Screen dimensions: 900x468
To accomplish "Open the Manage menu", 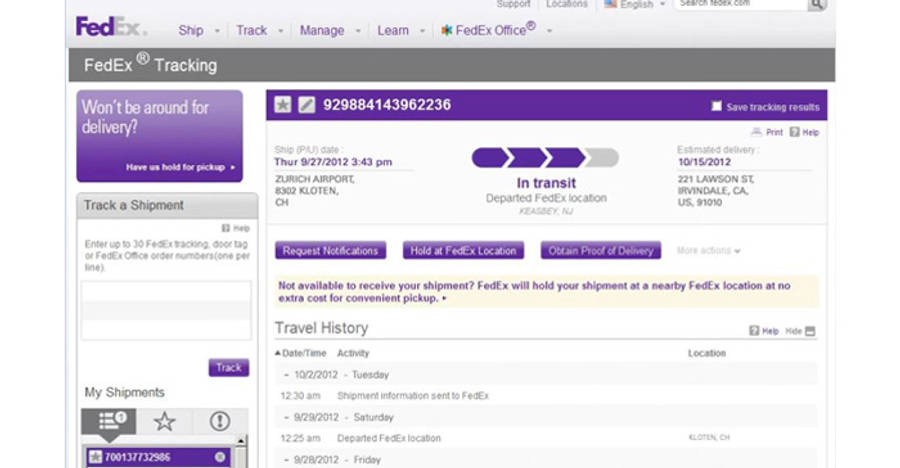I will [x=329, y=30].
